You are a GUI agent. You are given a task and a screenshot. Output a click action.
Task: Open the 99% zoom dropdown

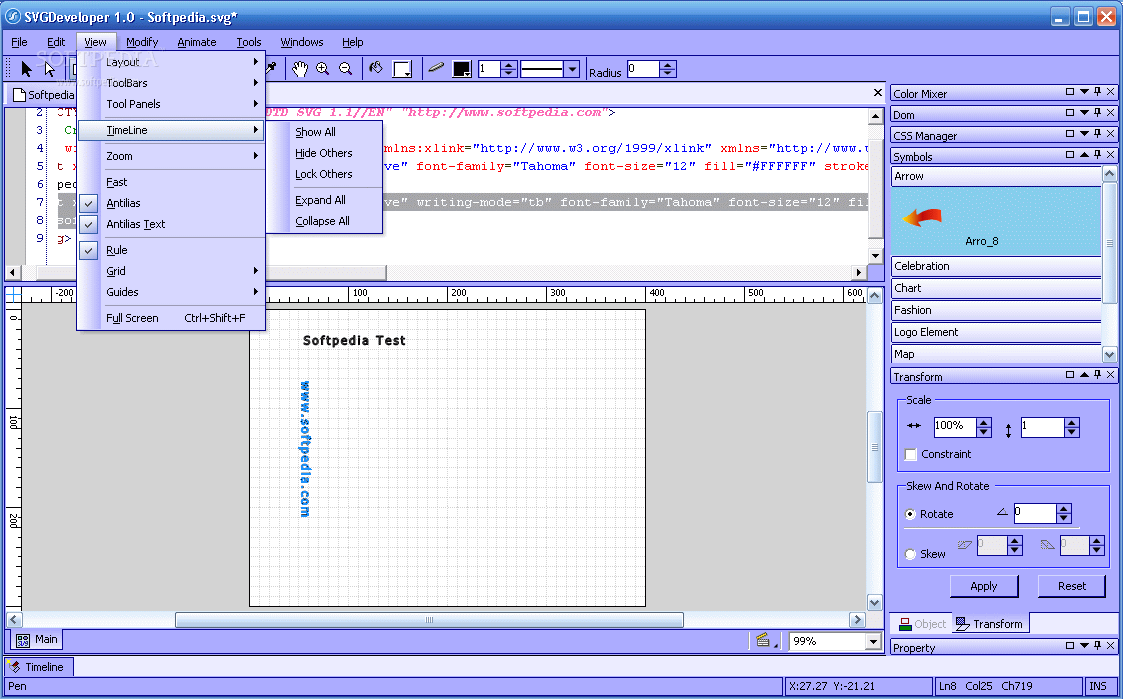click(872, 641)
